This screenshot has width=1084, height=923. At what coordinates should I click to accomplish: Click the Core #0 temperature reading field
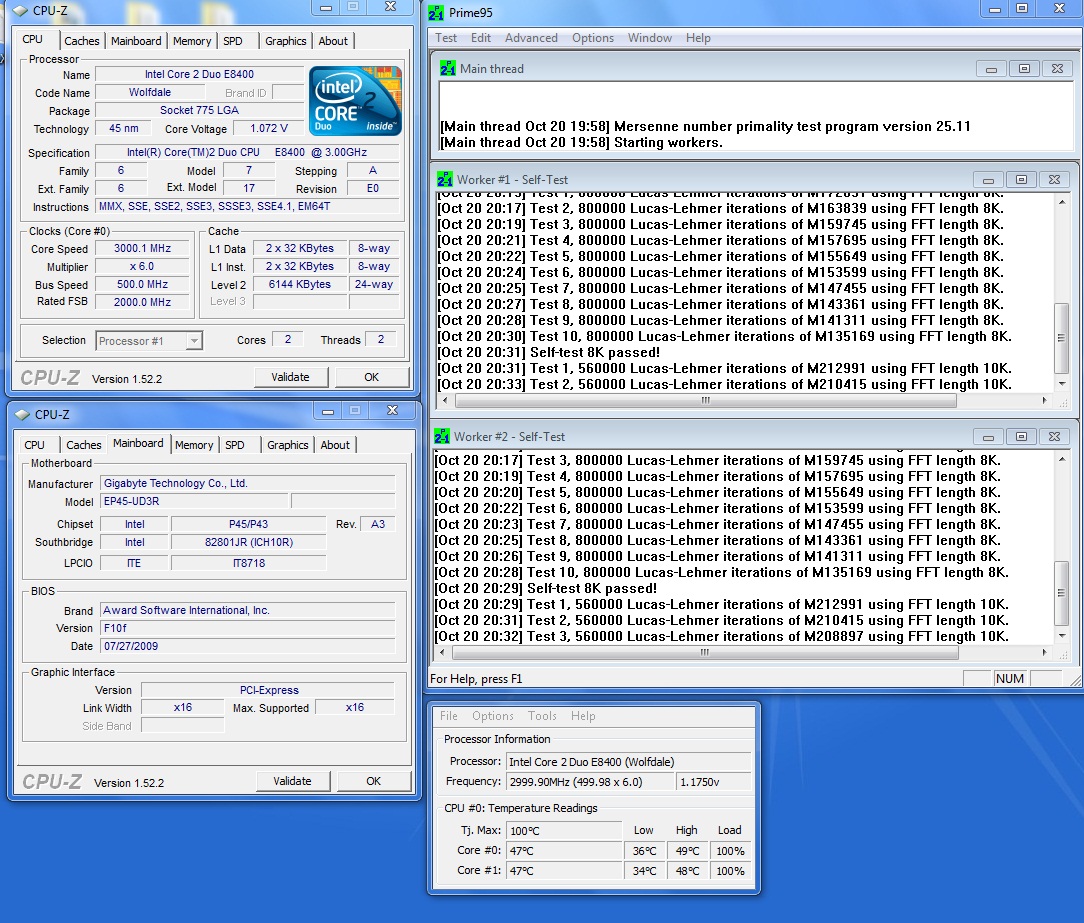click(x=563, y=851)
